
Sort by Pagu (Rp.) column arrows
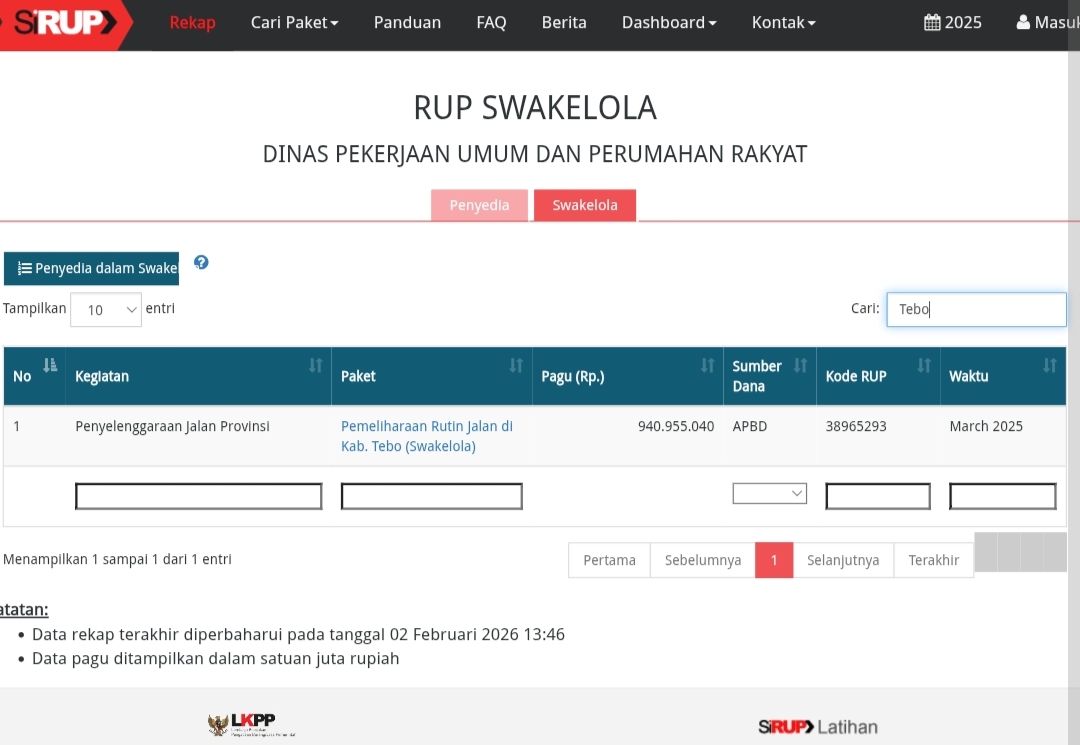coord(708,366)
